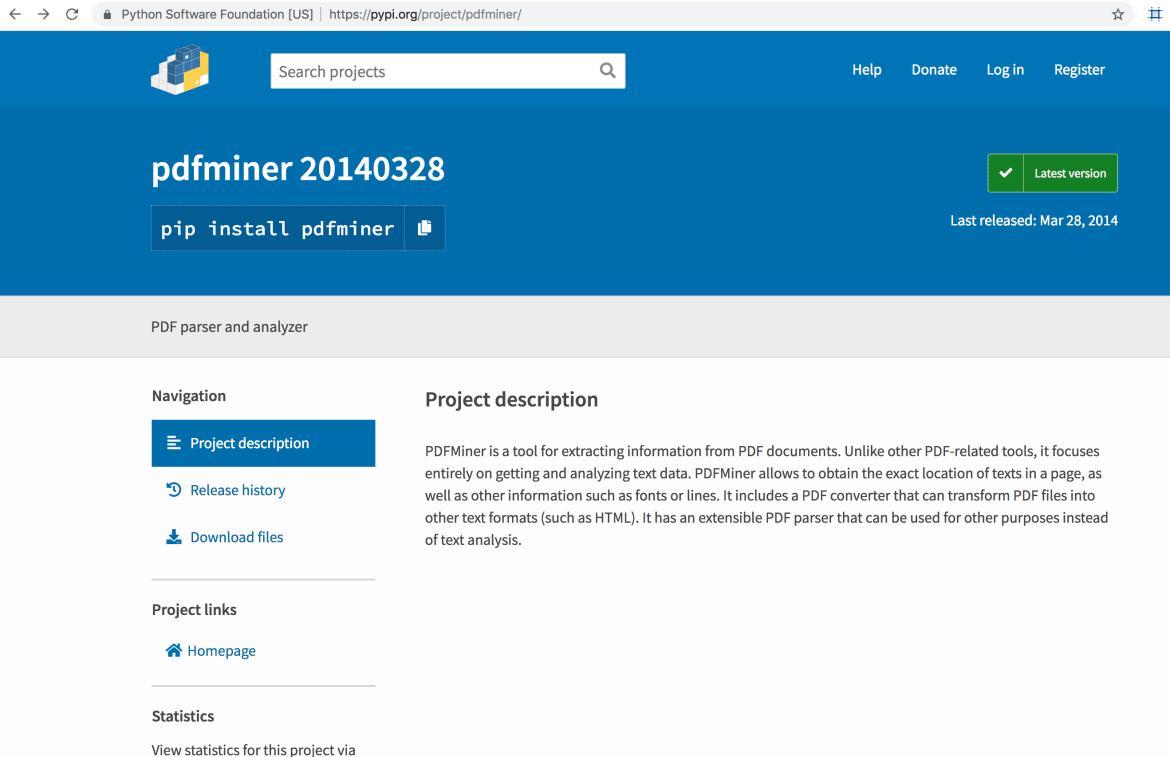Click the Python Software Foundation [US] label
1170x757 pixels.
point(217,14)
